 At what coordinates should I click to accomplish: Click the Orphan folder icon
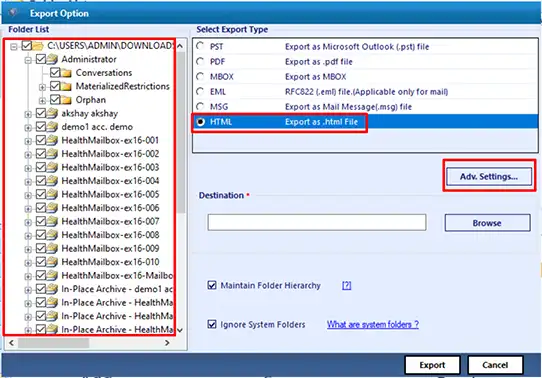point(66,100)
